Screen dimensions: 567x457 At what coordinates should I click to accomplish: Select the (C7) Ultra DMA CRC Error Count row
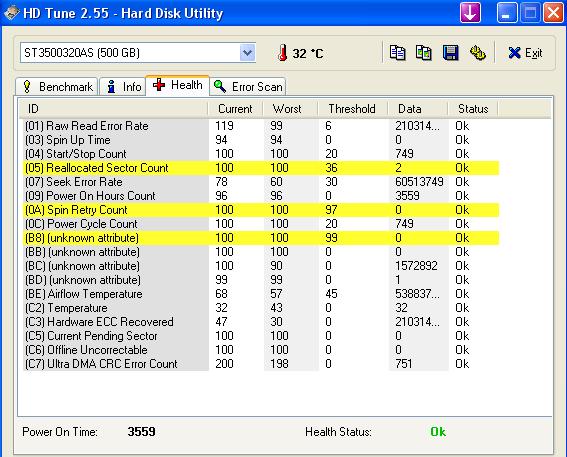tap(261, 364)
